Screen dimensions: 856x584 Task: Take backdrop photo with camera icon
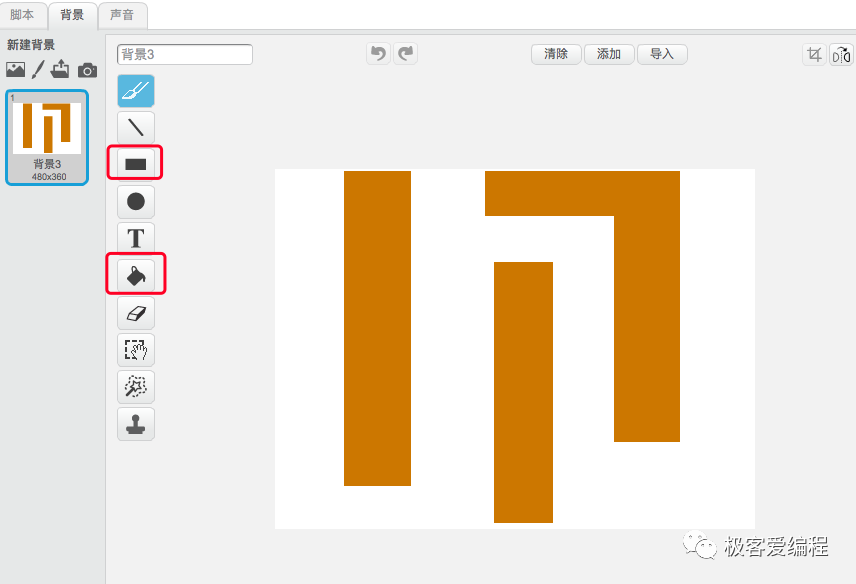[87, 70]
